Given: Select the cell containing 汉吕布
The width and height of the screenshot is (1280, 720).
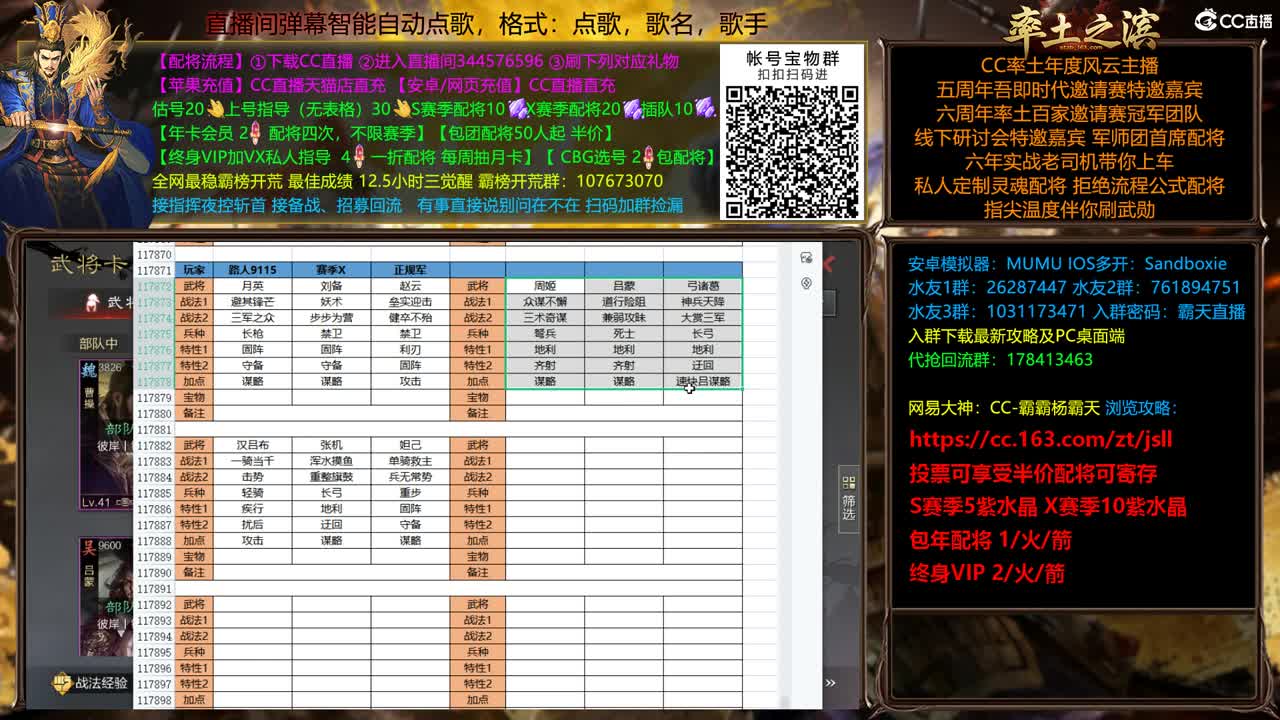Looking at the screenshot, I should click(x=252, y=445).
